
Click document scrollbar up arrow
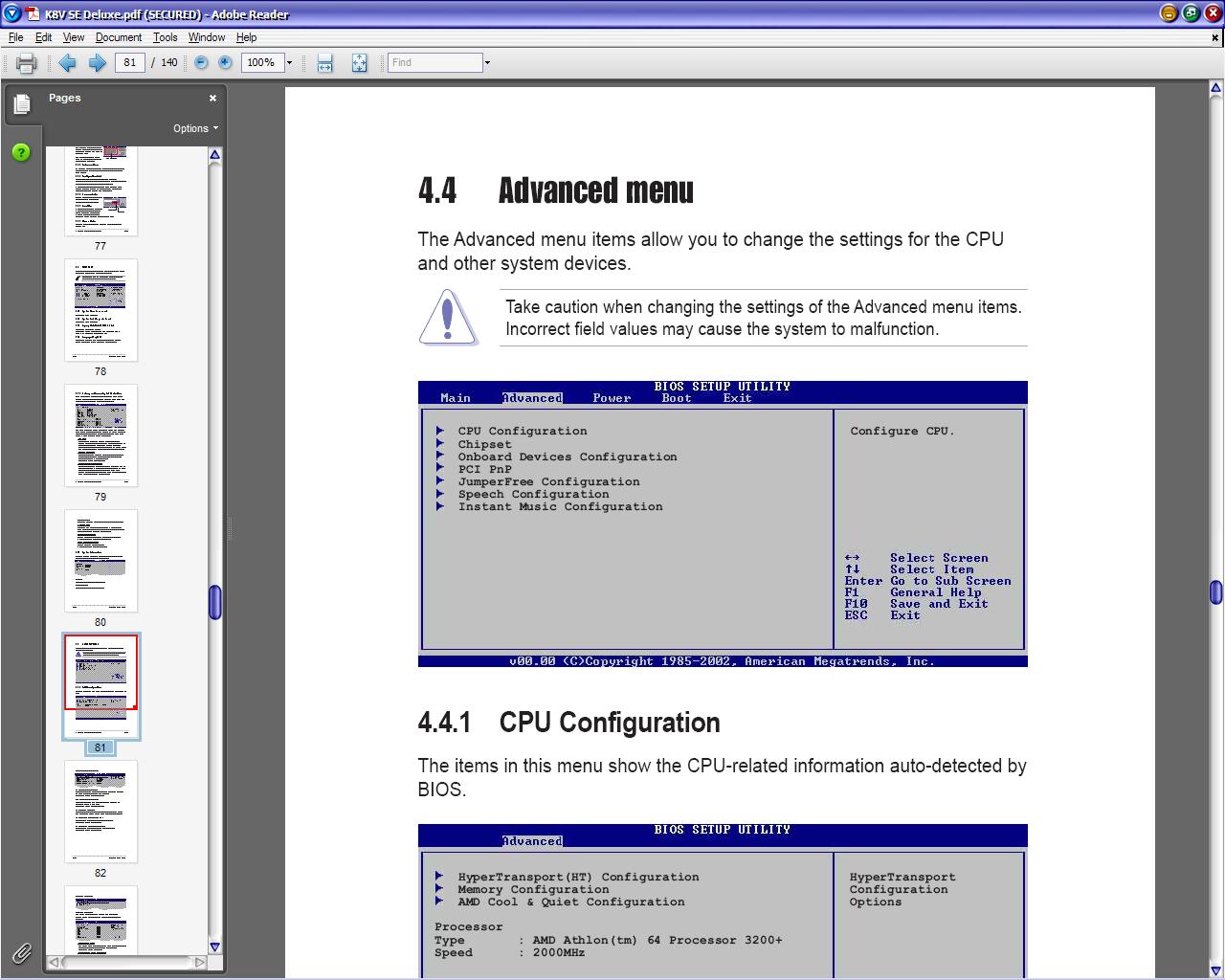[x=1215, y=88]
